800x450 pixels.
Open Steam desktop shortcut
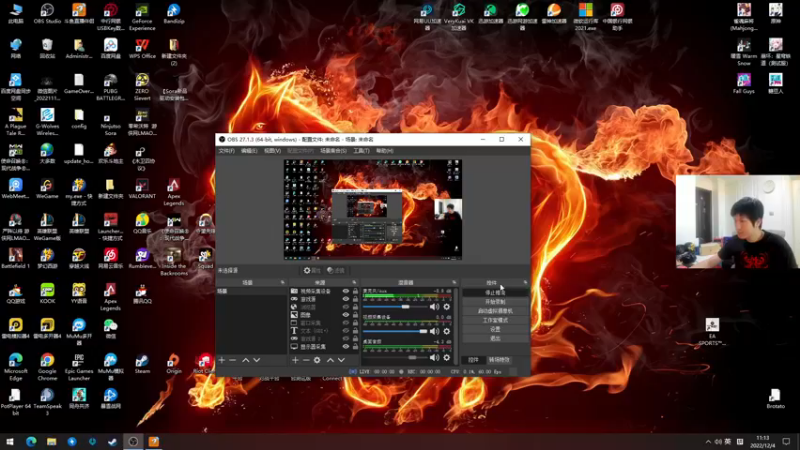pyautogui.click(x=142, y=360)
